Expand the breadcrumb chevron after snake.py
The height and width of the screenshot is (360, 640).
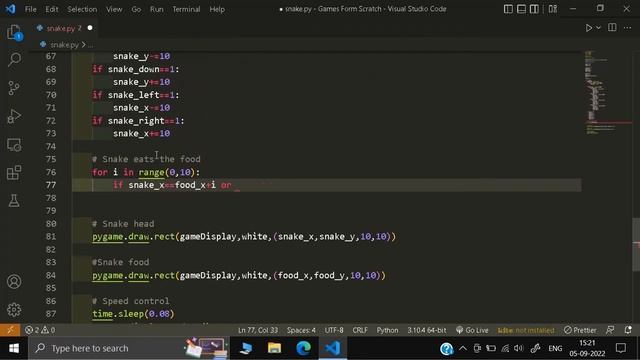[x=84, y=44]
